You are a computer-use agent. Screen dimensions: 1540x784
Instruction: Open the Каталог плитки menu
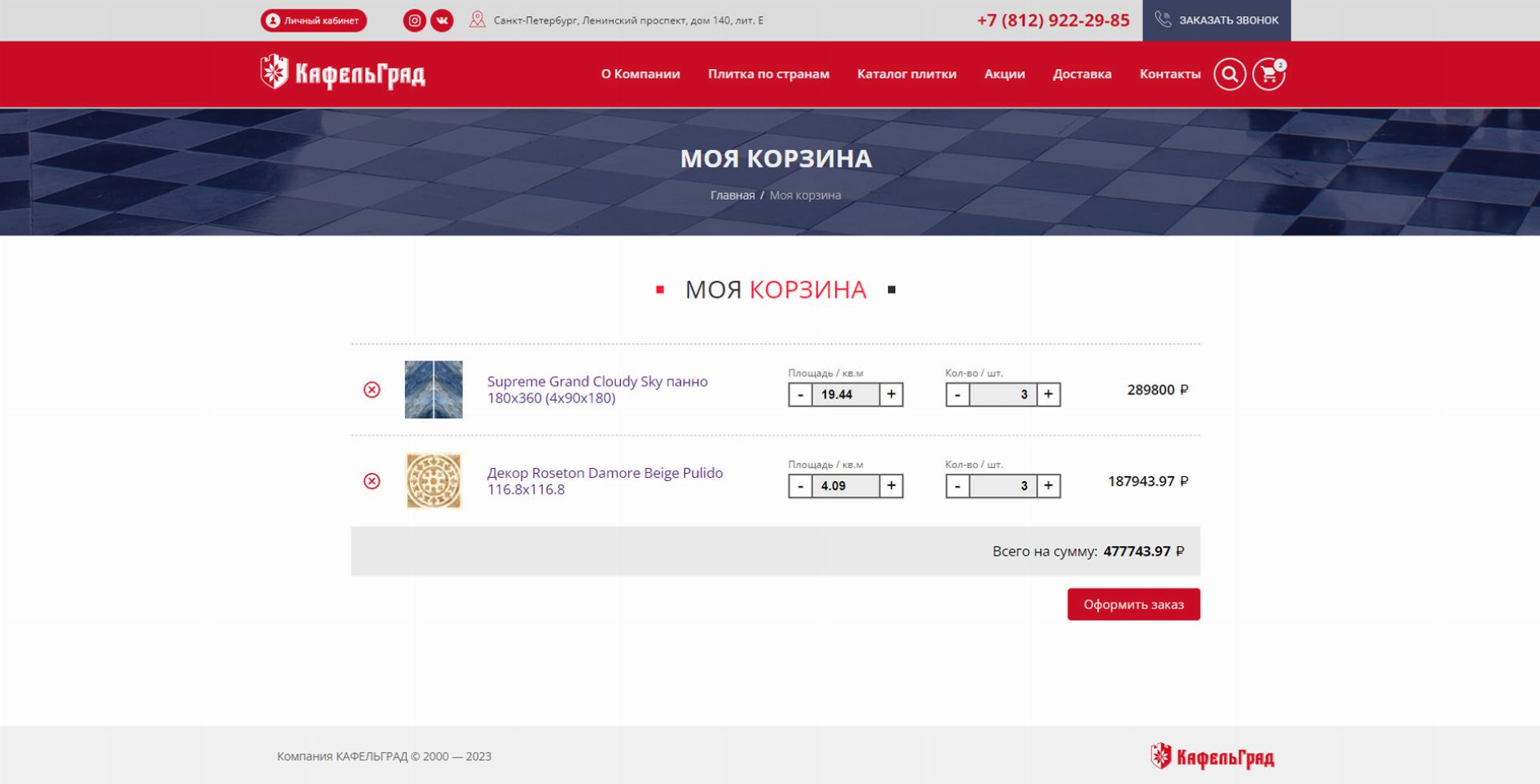pos(906,74)
